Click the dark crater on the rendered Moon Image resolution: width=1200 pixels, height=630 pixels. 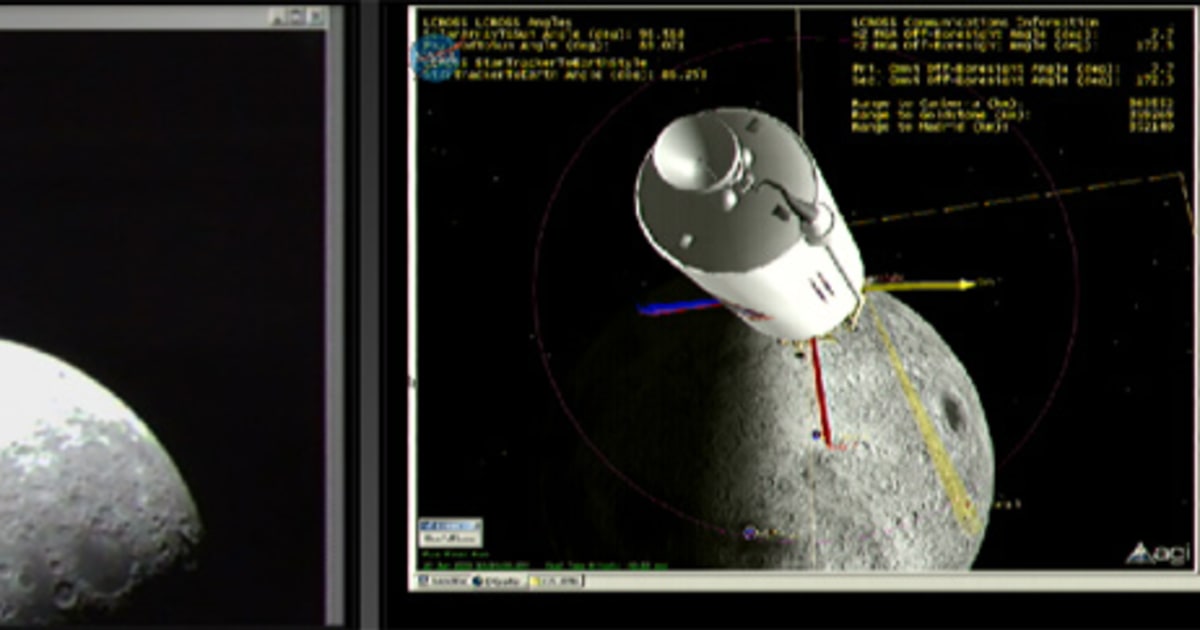point(952,412)
